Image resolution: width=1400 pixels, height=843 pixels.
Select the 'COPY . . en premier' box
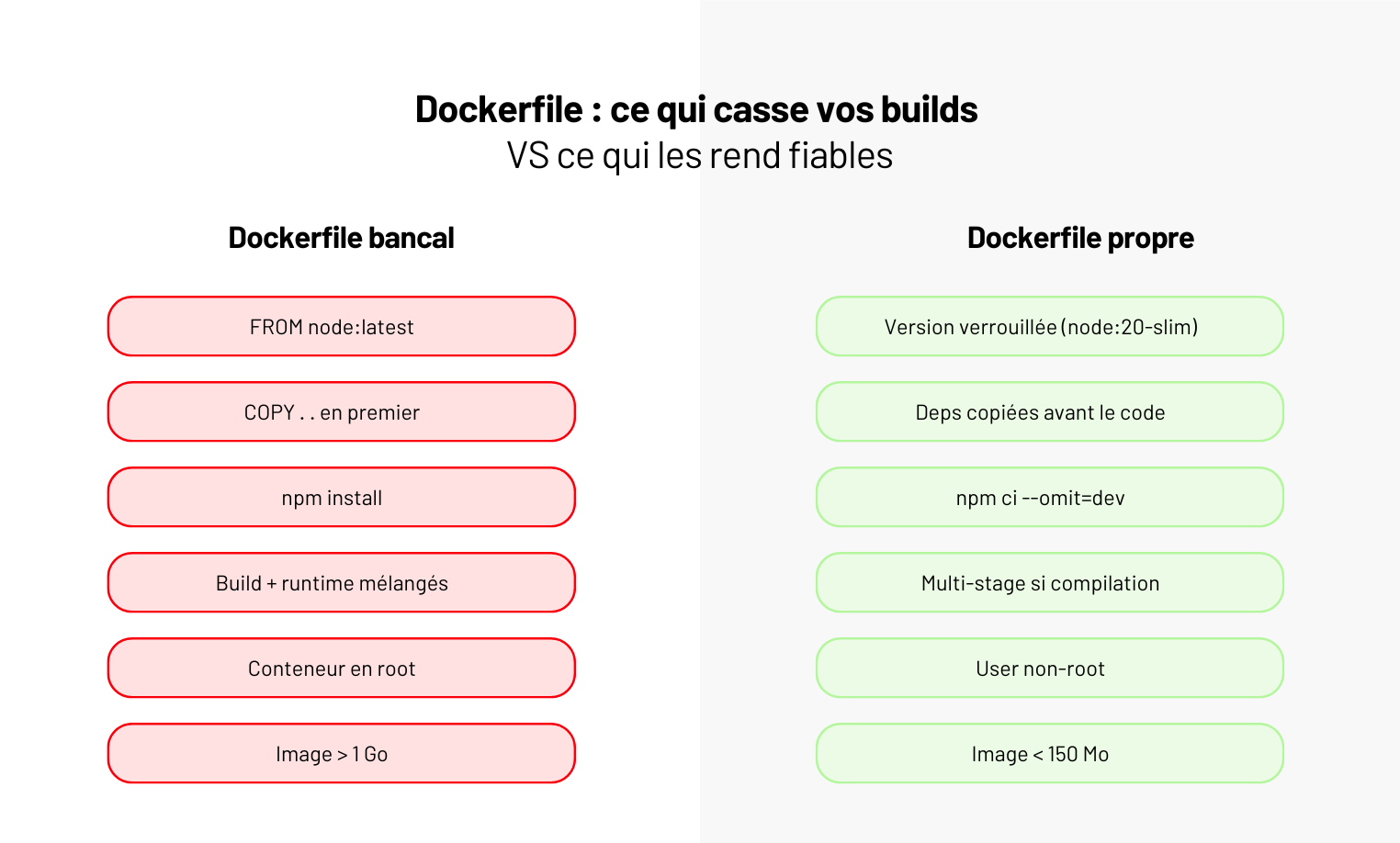341,412
